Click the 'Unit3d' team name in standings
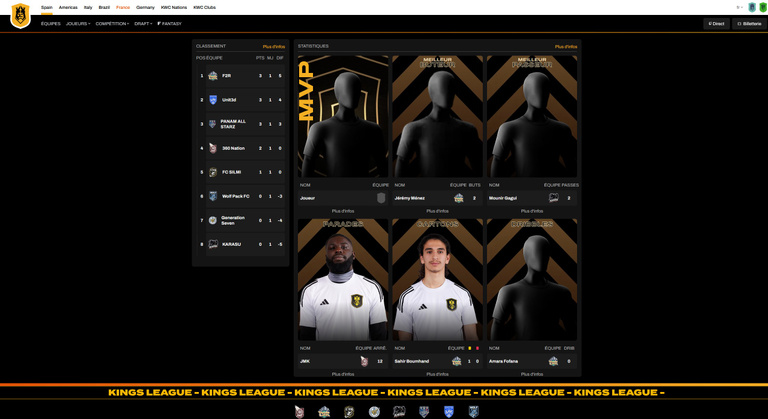 point(229,99)
